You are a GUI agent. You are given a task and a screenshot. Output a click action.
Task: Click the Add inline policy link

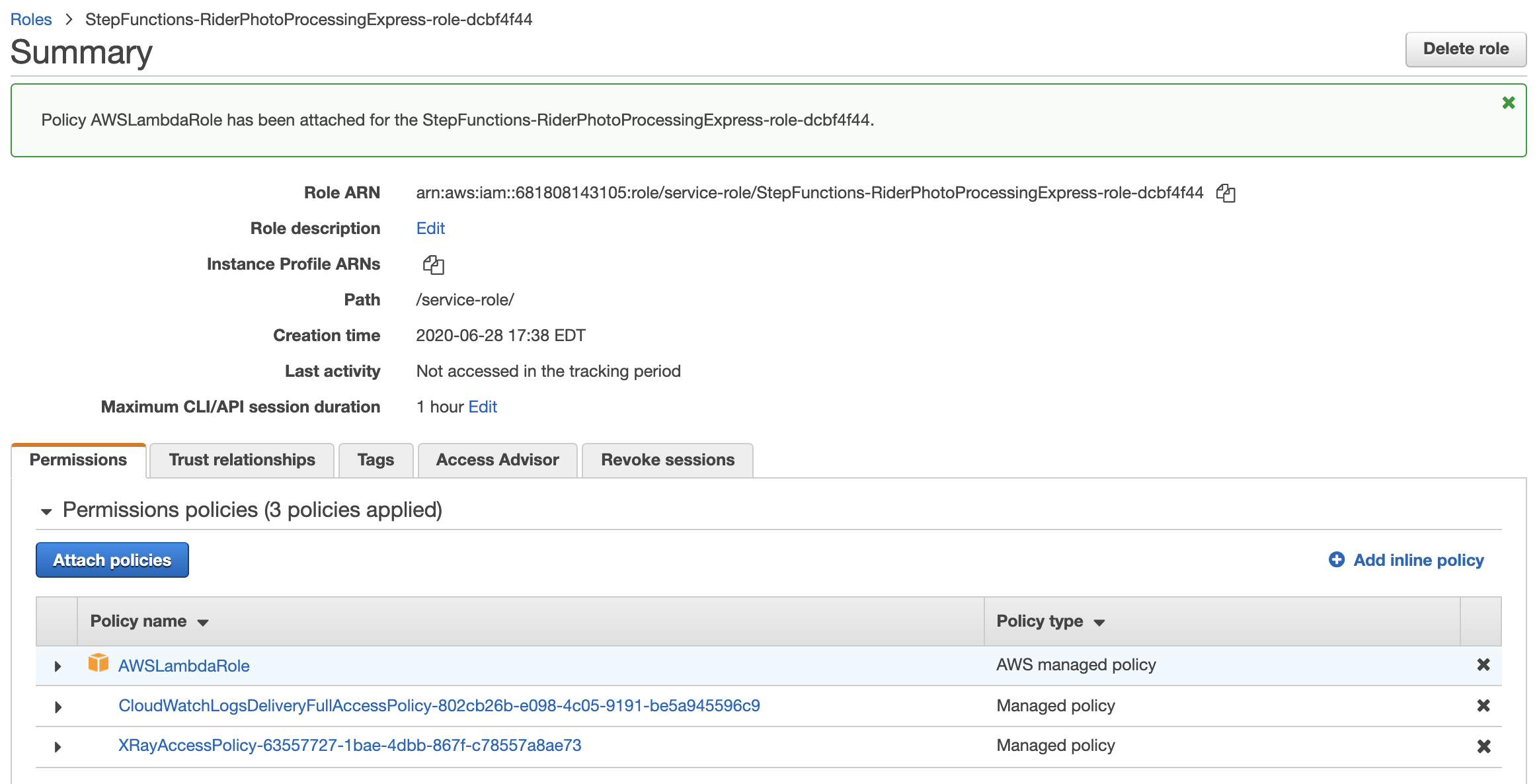[x=1419, y=560]
